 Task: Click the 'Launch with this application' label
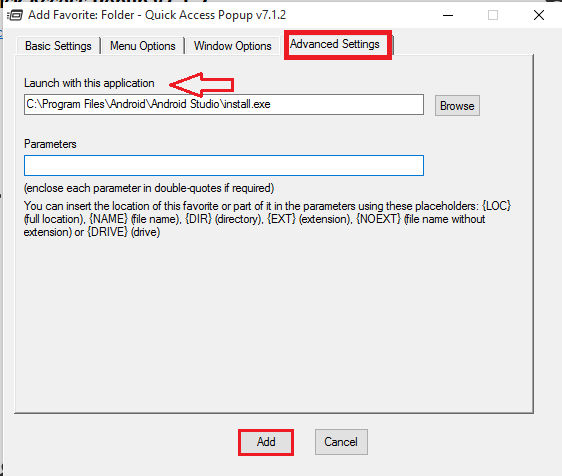pyautogui.click(x=89, y=83)
